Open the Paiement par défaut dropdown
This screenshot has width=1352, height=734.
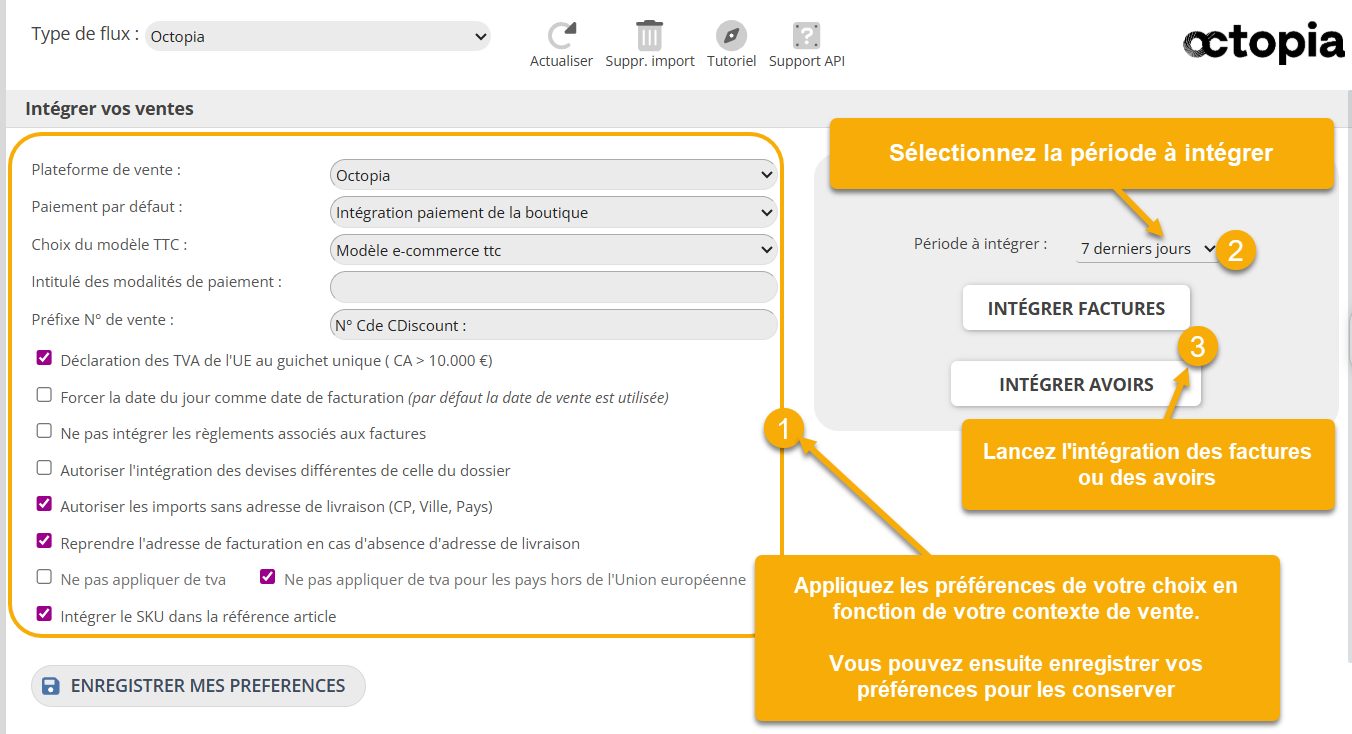(553, 212)
